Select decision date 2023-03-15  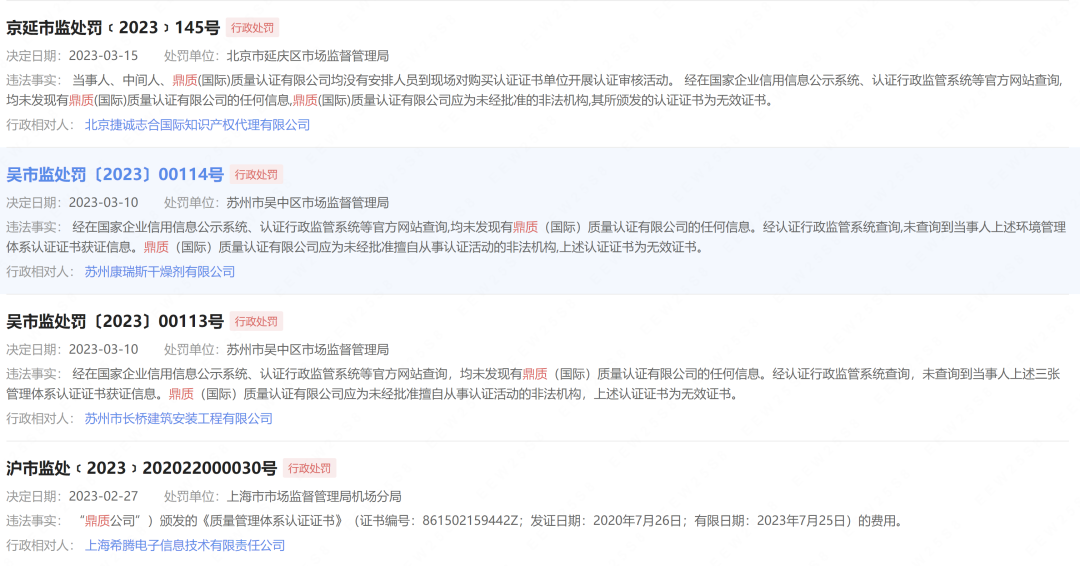tap(103, 56)
